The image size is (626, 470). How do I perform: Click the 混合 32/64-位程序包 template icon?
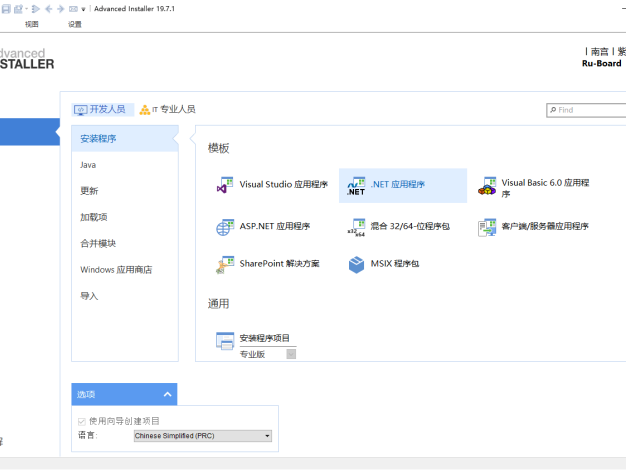(x=356, y=227)
